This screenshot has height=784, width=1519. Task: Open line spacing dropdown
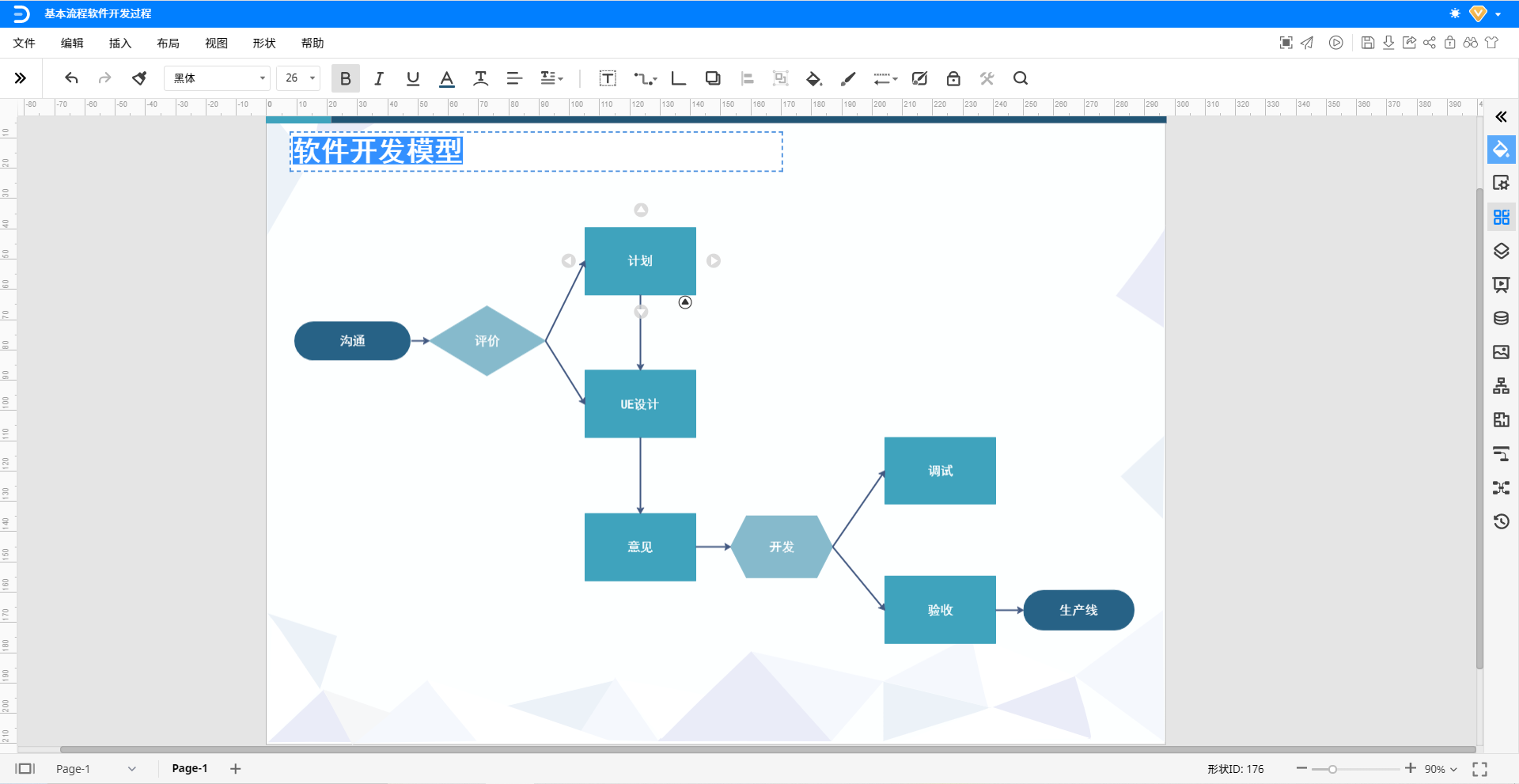[x=551, y=78]
